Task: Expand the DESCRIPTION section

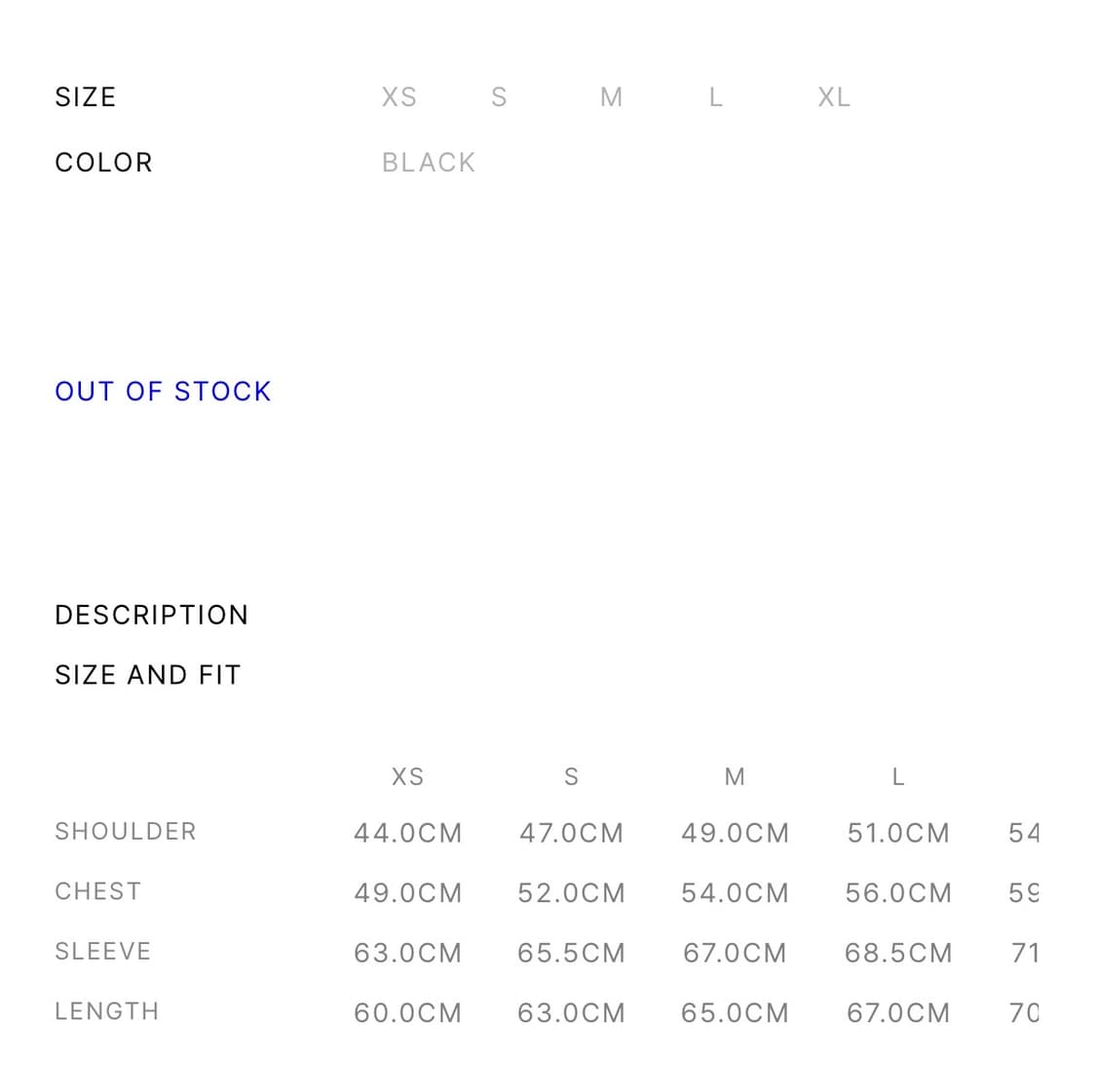Action: click(152, 616)
